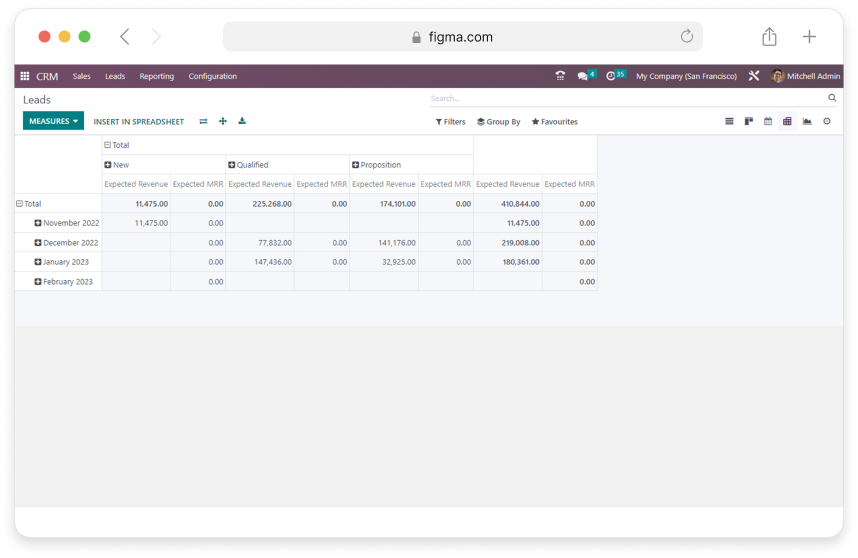Go back with browser back arrow
The height and width of the screenshot is (558, 858).
[125, 37]
